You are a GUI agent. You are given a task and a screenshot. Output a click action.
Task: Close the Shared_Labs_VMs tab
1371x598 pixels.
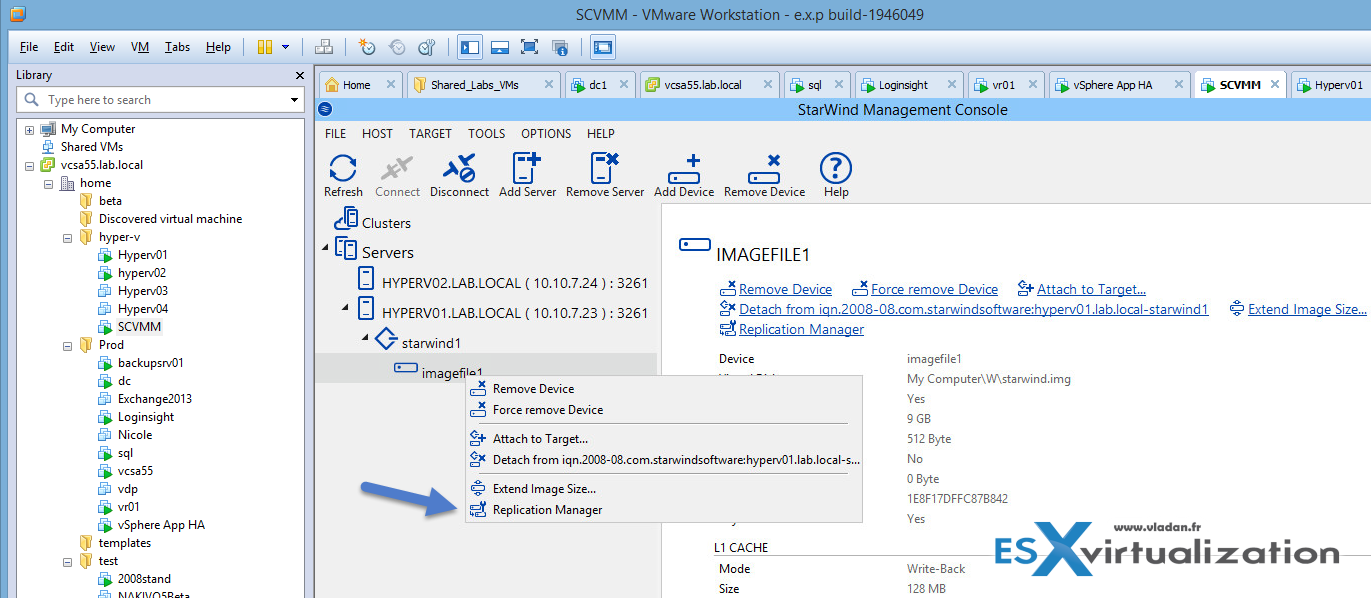coord(549,85)
